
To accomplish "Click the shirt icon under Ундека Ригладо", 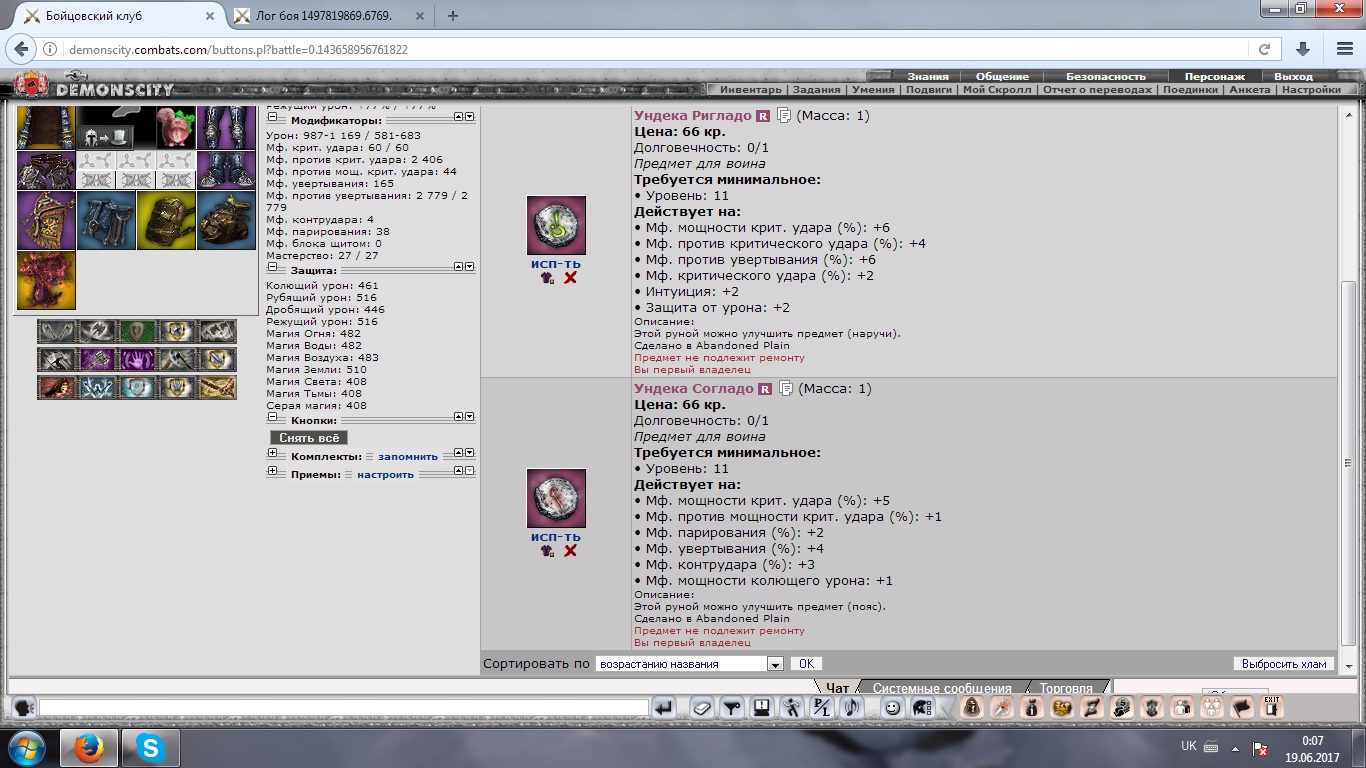I will [x=547, y=278].
